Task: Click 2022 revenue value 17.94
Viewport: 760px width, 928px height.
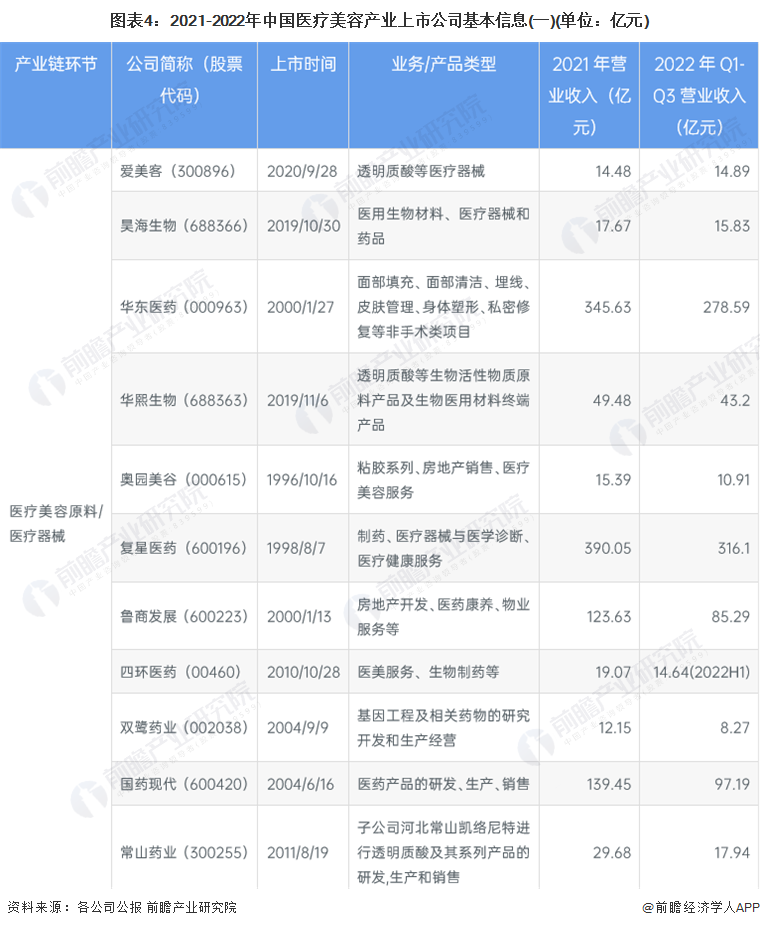Action: 732,853
